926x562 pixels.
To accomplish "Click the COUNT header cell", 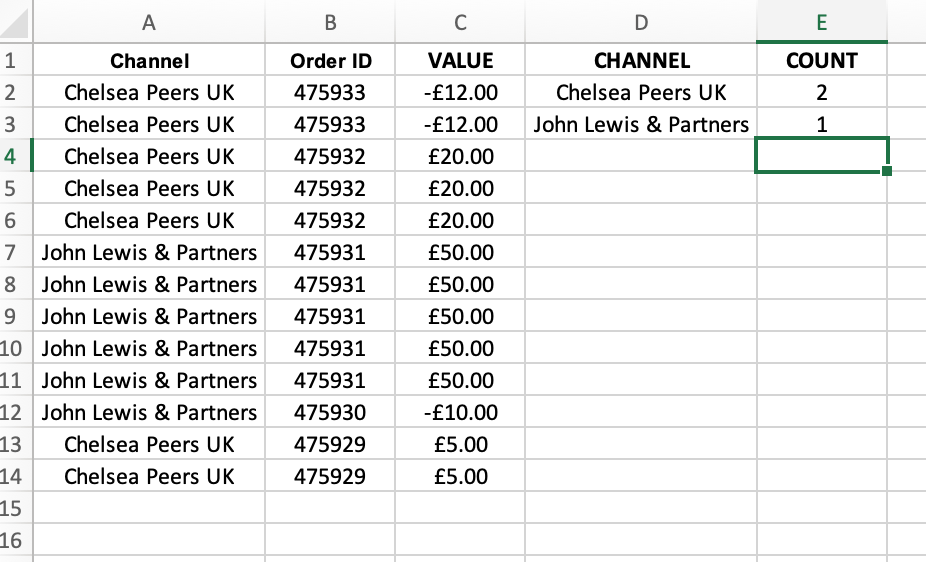I will point(821,60).
